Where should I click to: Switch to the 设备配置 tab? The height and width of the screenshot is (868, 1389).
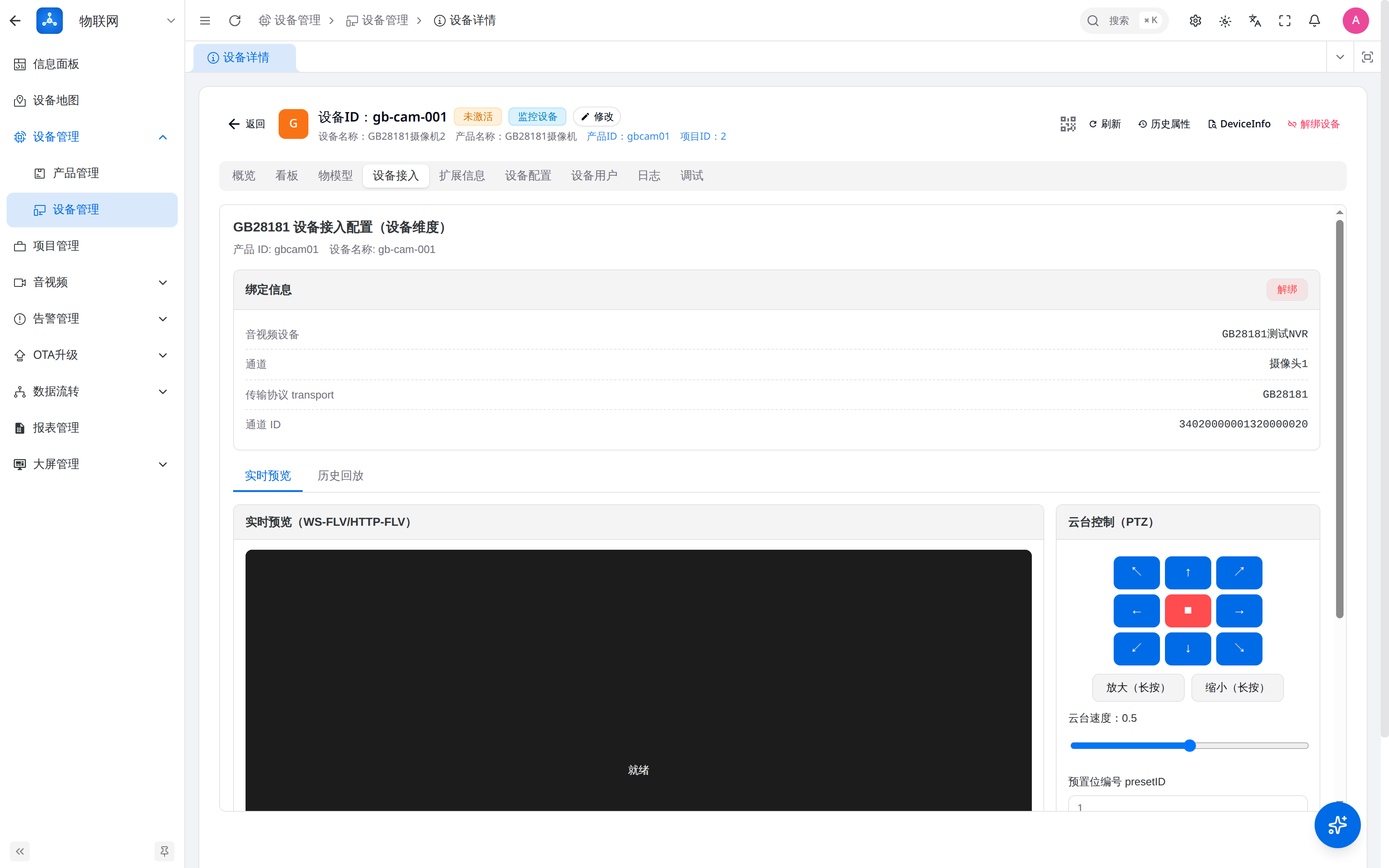tap(528, 176)
